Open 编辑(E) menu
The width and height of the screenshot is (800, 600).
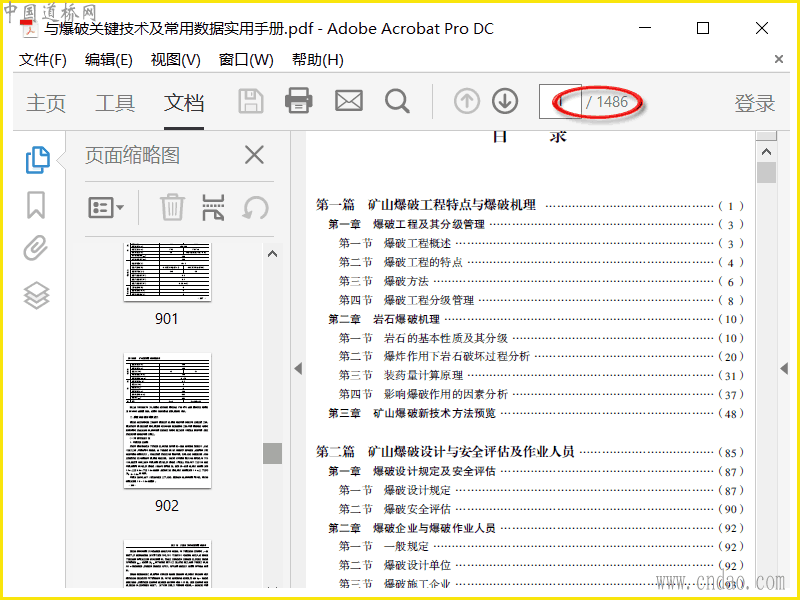109,60
